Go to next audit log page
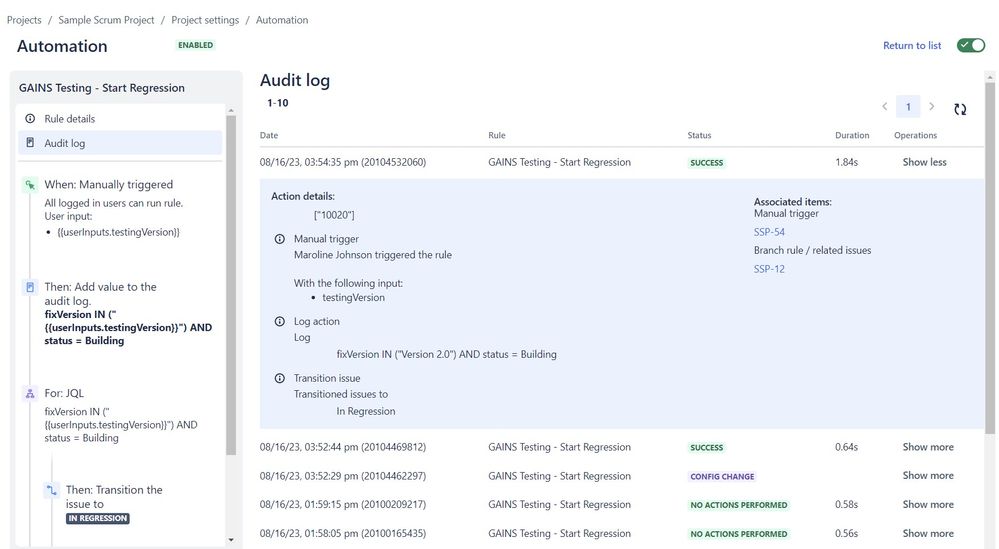 (x=931, y=106)
